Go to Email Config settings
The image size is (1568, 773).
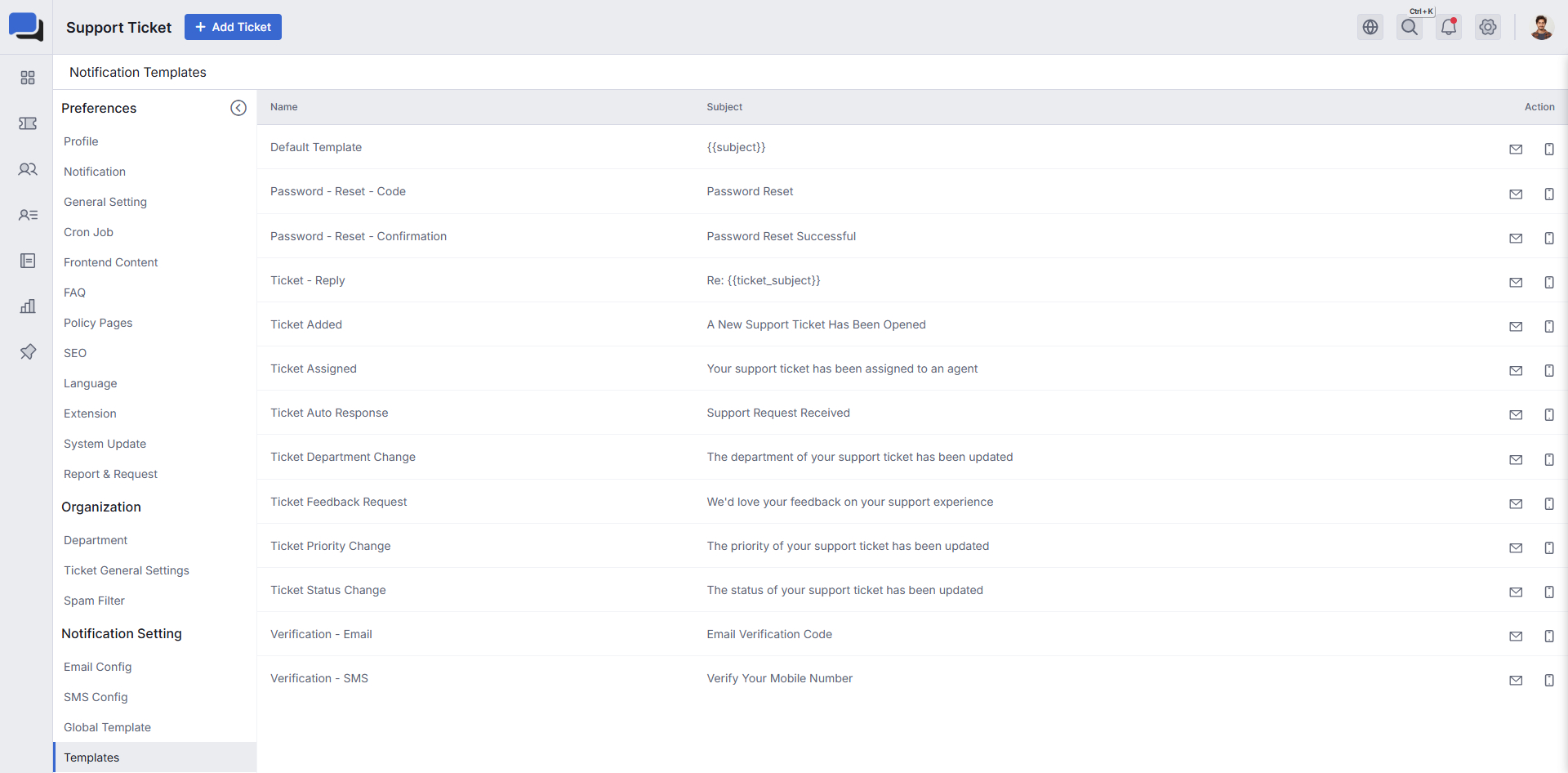[98, 667]
